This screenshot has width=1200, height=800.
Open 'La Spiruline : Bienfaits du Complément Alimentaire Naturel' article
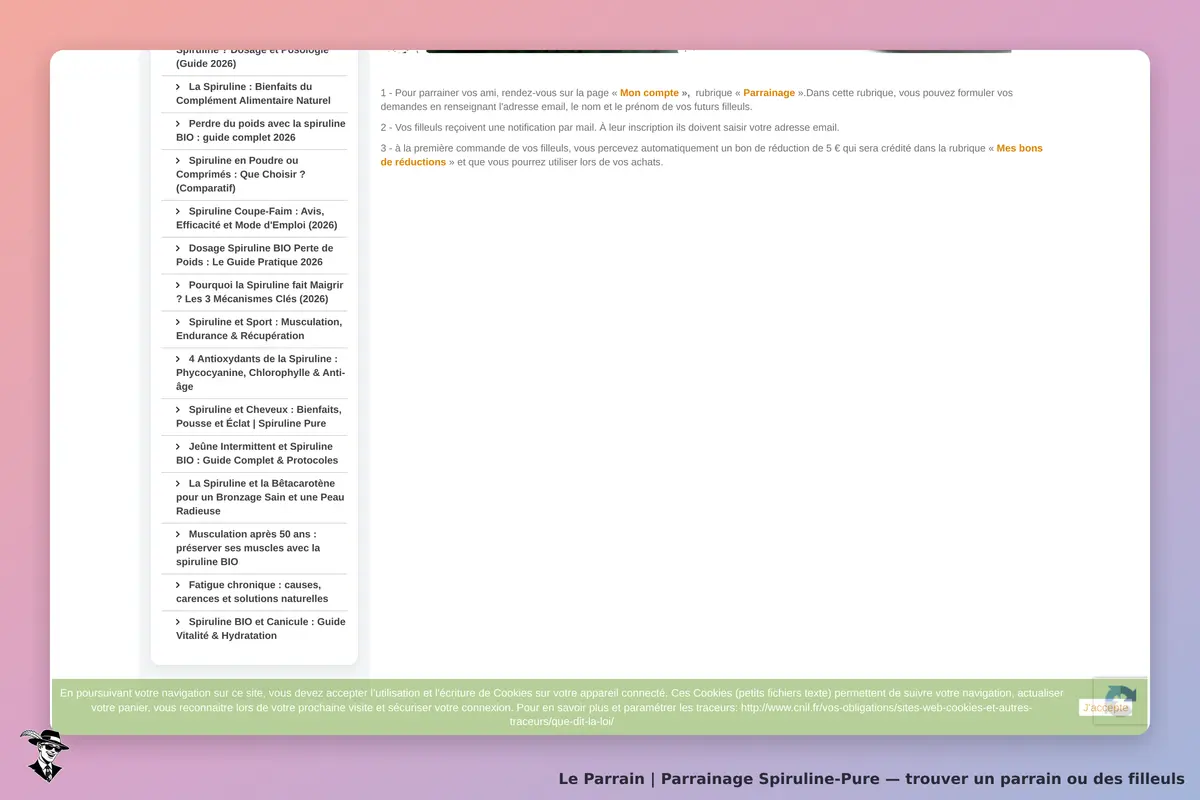[254, 93]
